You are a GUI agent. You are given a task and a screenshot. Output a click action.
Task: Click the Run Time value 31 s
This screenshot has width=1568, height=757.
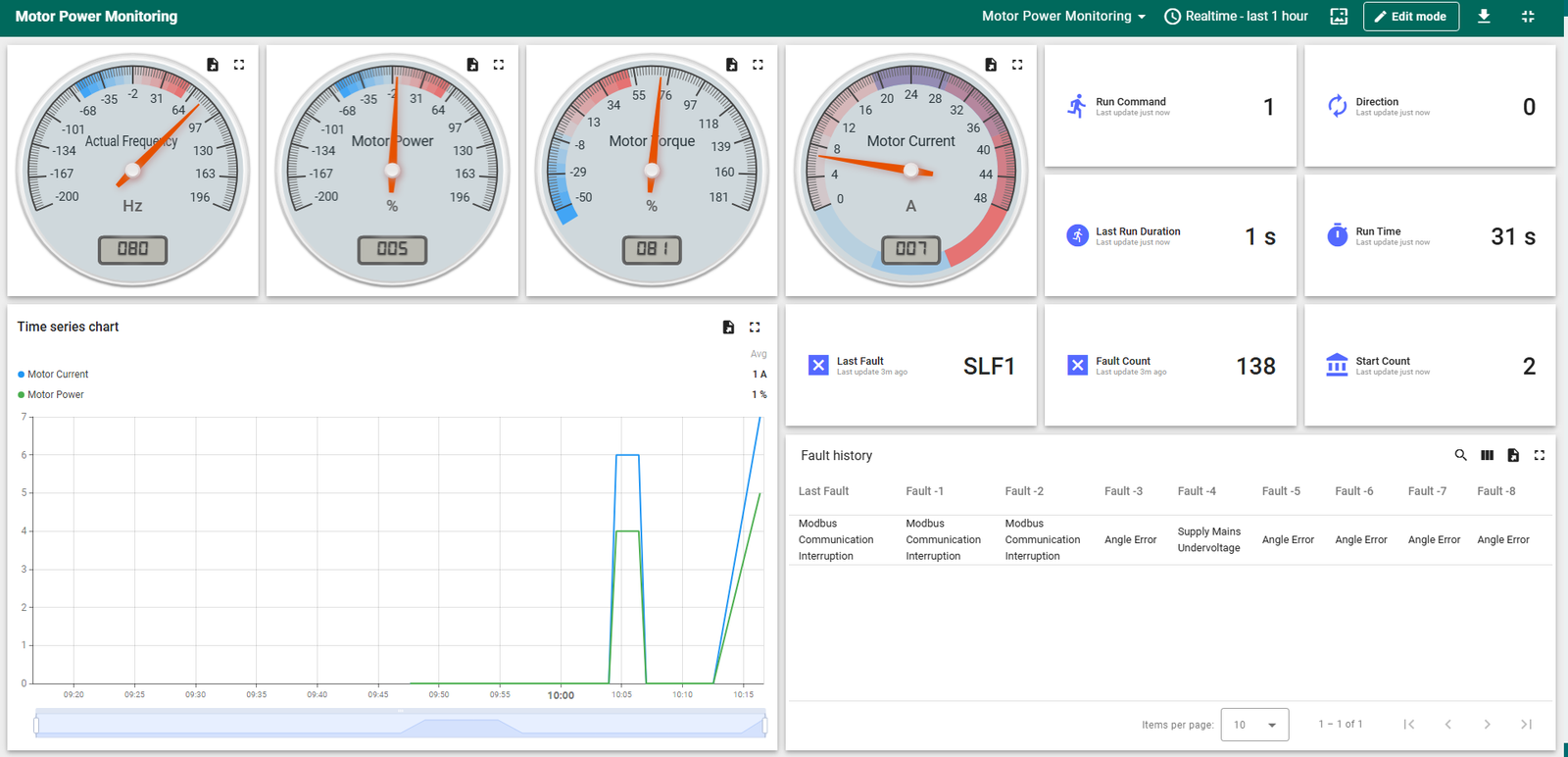[x=1513, y=236]
